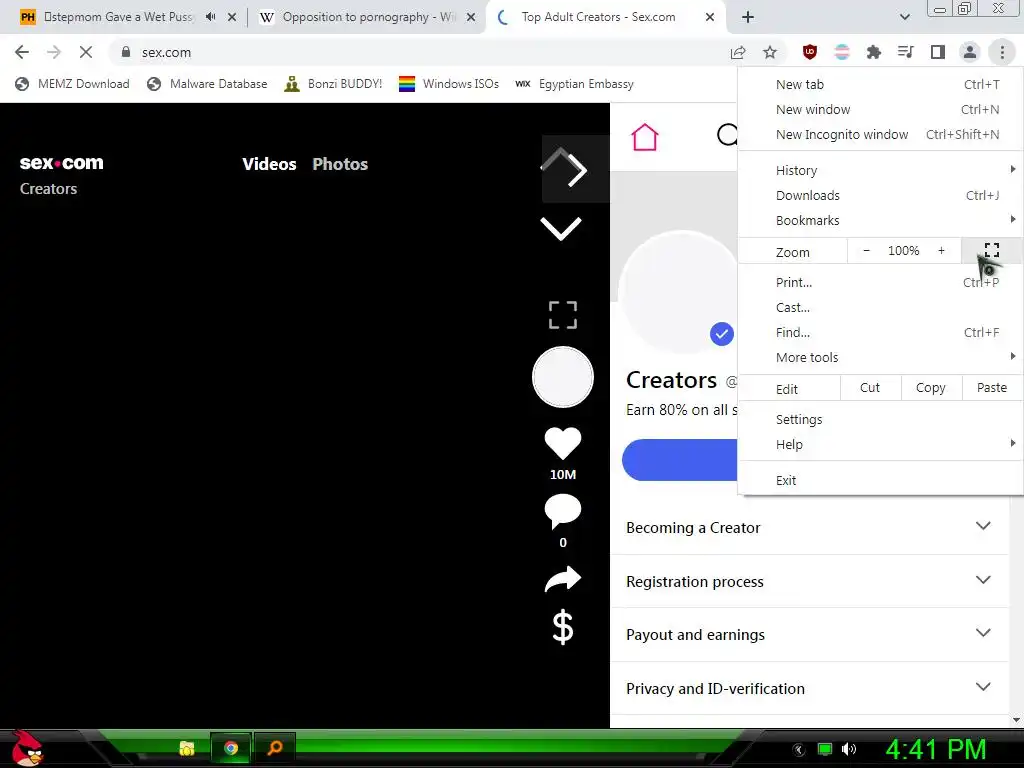Choose Print from the menu
Screen dimensions: 1024x768
[x=880, y=282]
